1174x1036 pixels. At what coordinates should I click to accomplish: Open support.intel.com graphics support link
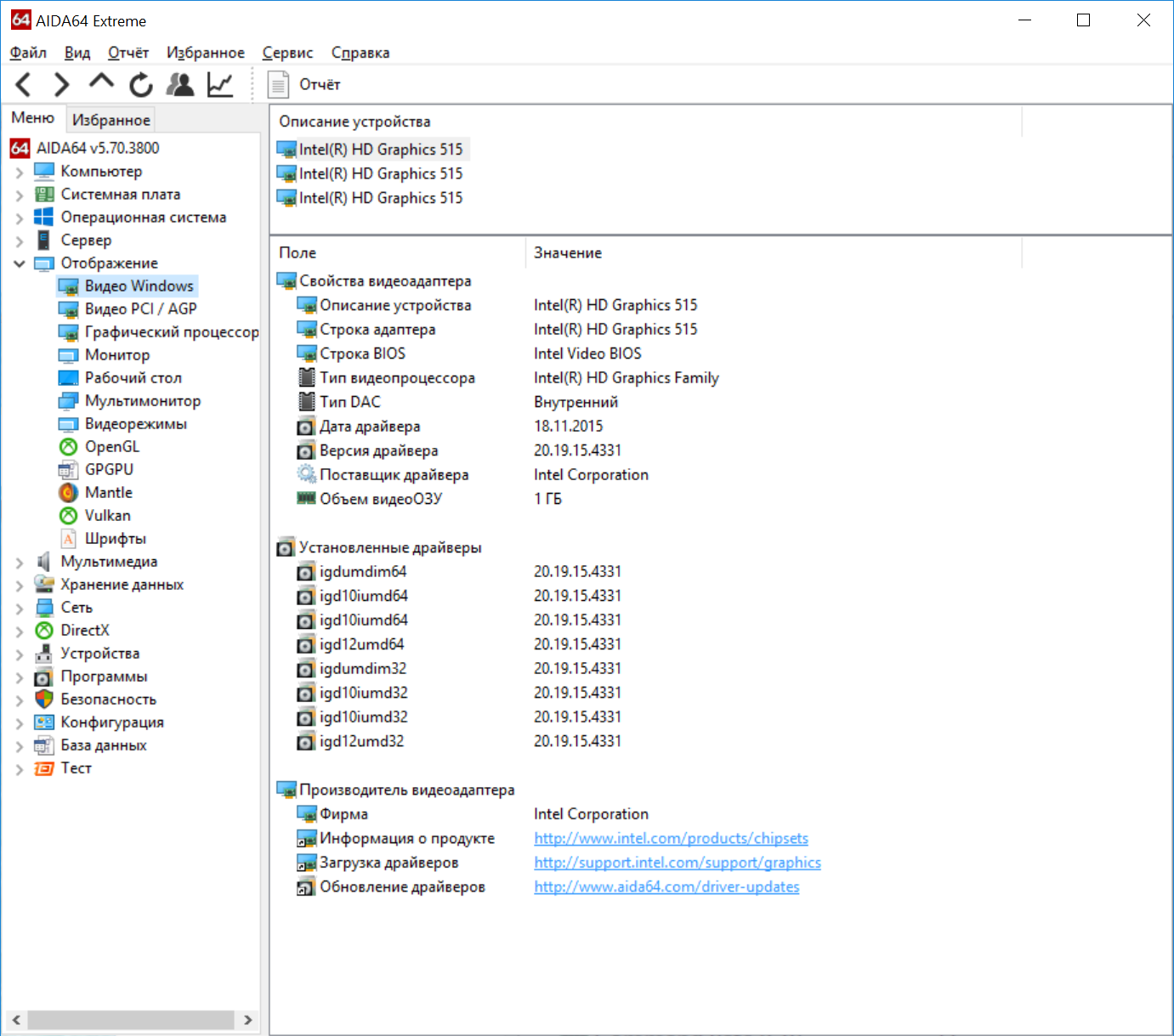[678, 863]
